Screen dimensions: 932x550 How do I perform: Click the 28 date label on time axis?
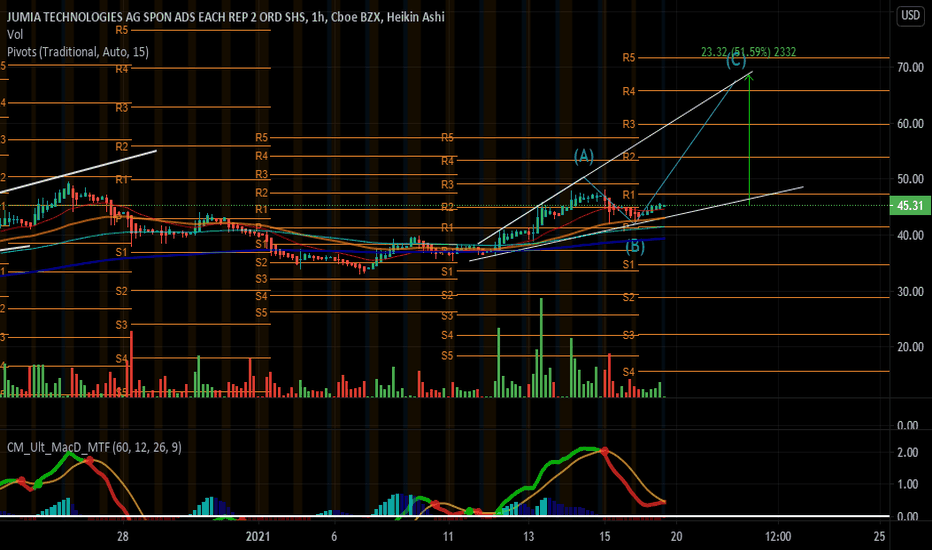(122, 536)
